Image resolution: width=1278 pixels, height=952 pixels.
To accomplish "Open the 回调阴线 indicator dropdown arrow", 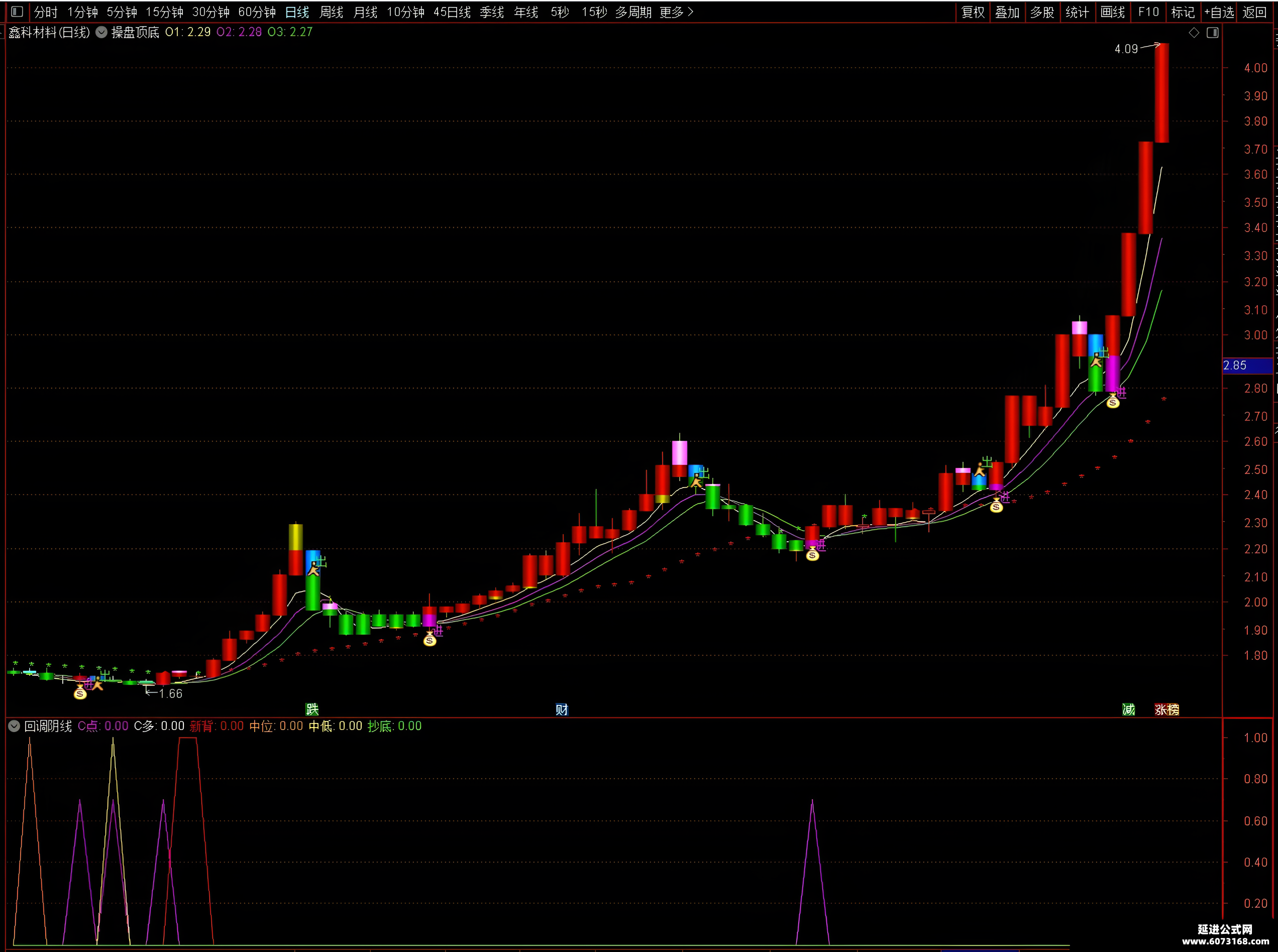I will (x=15, y=726).
